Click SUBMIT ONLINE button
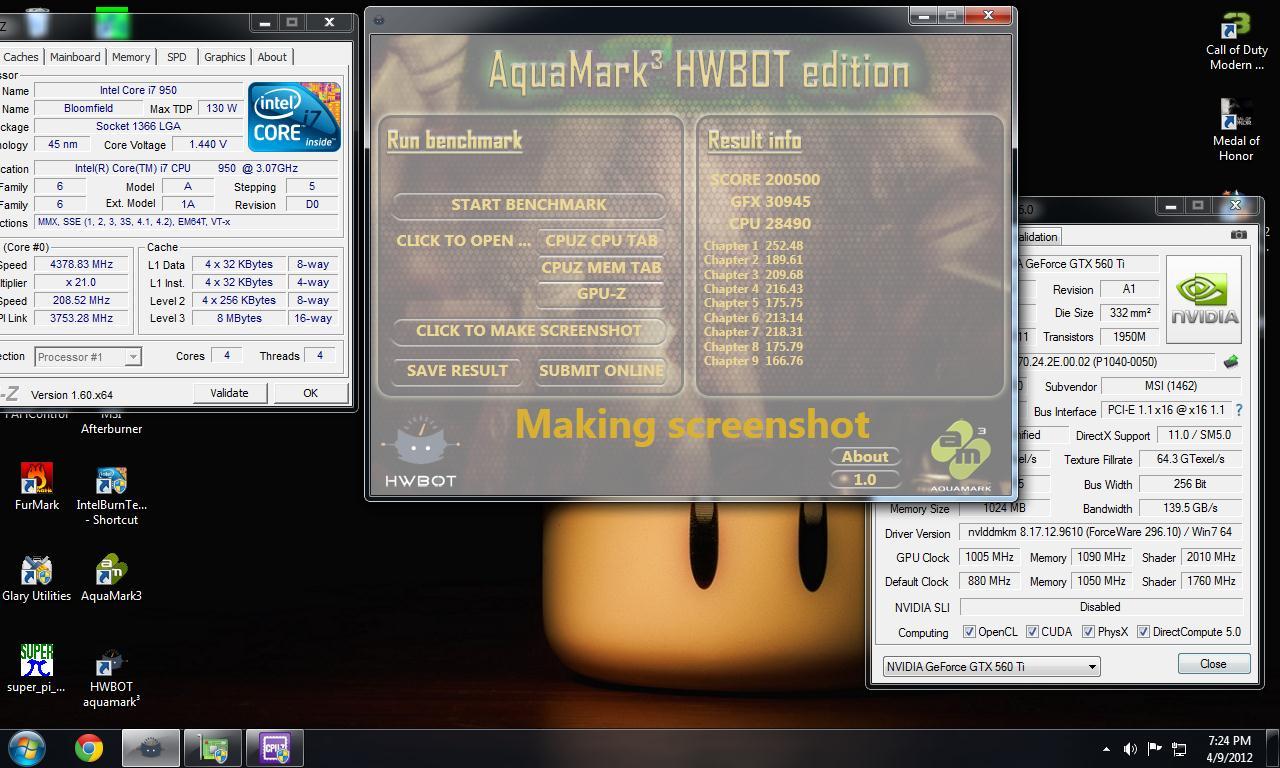 (x=601, y=370)
